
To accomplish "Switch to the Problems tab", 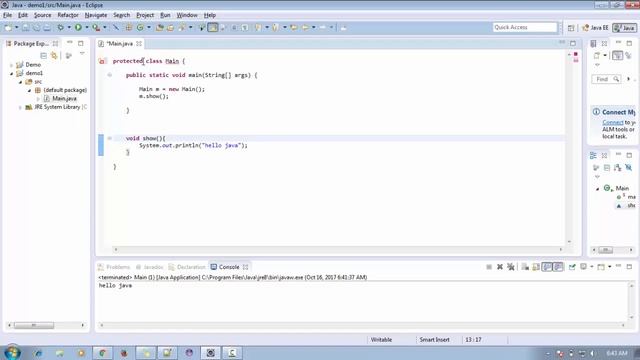I will pyautogui.click(x=114, y=267).
